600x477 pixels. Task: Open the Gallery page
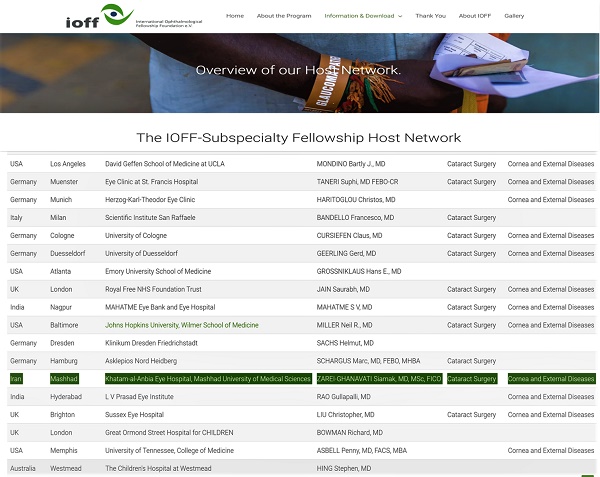click(x=514, y=16)
